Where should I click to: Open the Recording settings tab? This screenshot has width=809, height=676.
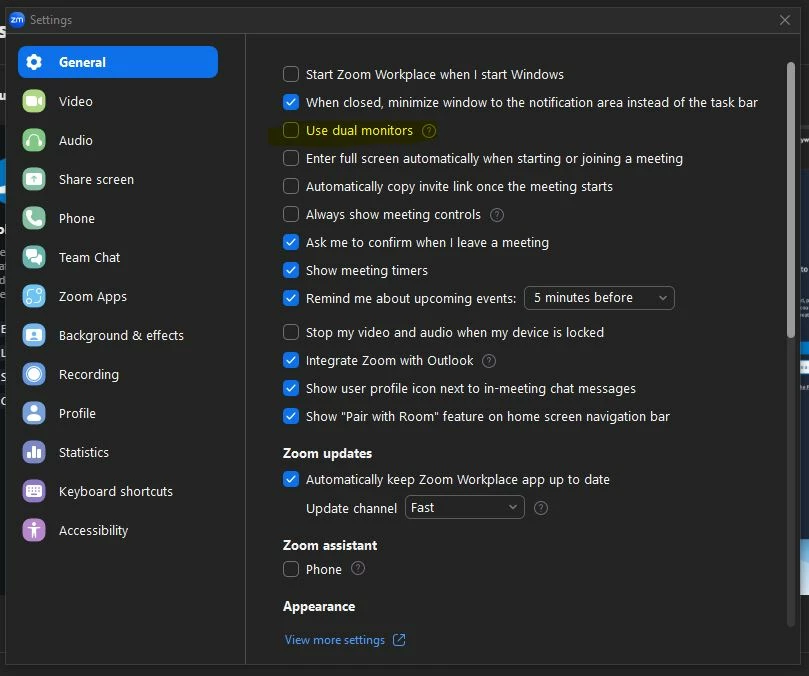(x=118, y=374)
